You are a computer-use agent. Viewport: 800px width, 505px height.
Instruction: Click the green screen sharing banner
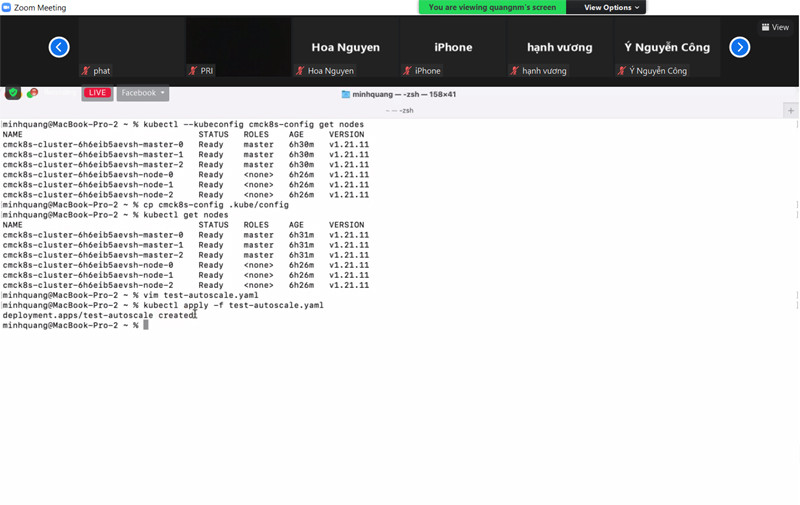click(x=492, y=7)
